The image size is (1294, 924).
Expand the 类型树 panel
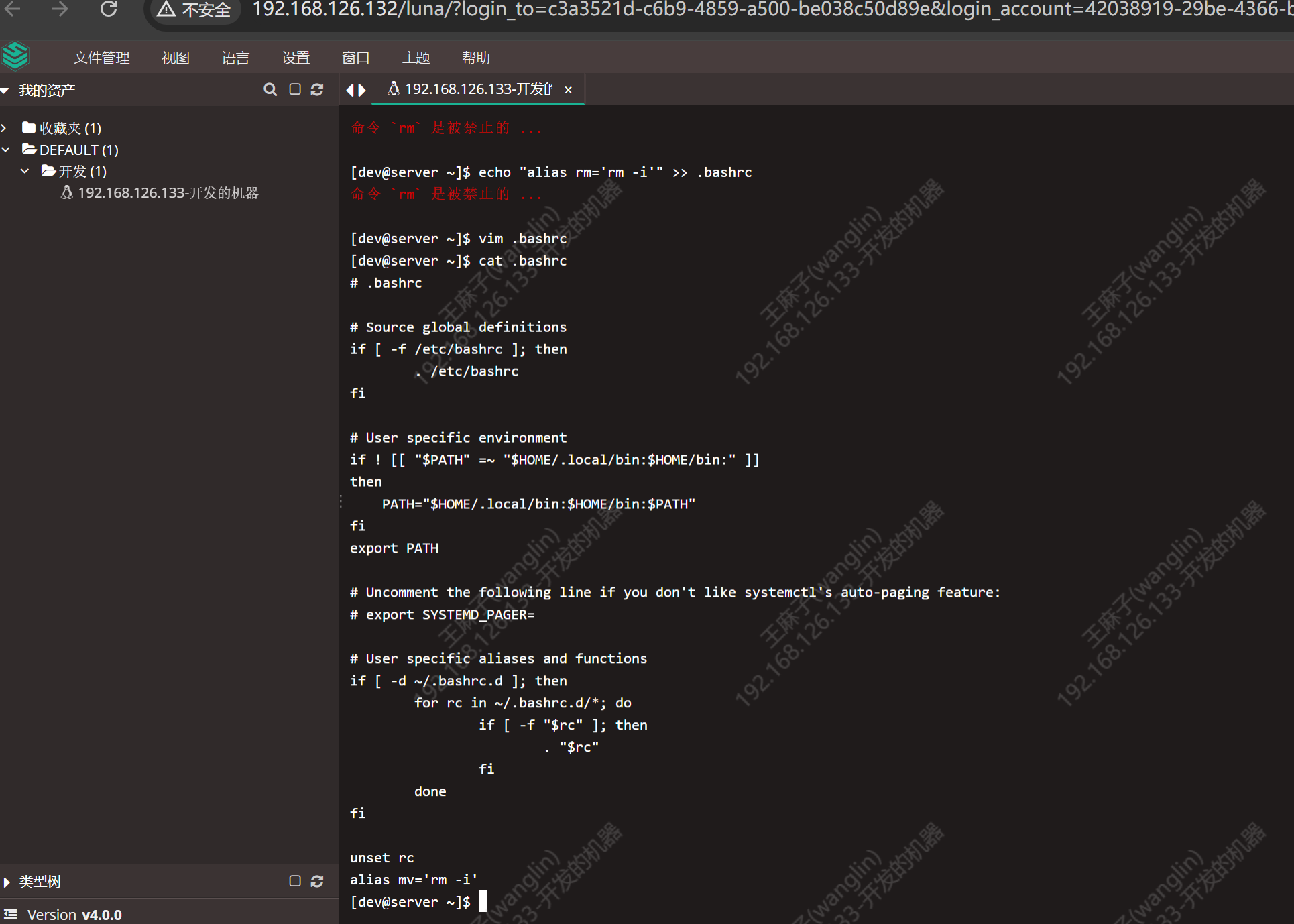point(7,882)
